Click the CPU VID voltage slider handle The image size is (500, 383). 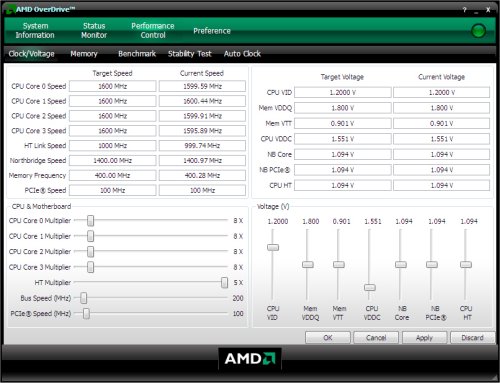coord(273,247)
